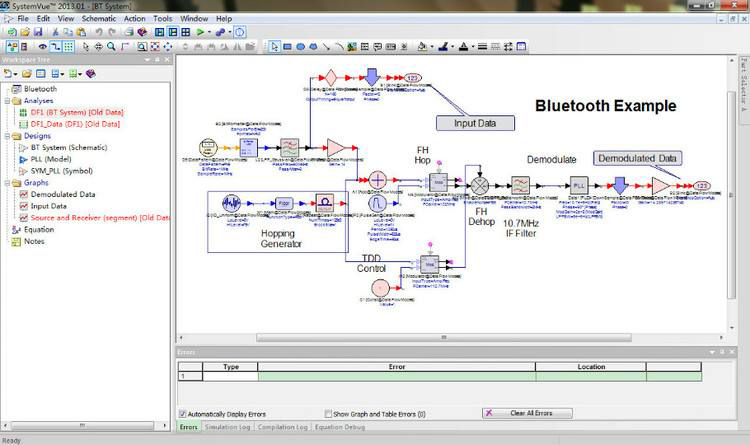Toggle the eye visibility icon in schematic toolbar
Image resolution: width=750 pixels, height=445 pixels.
(x=43, y=46)
